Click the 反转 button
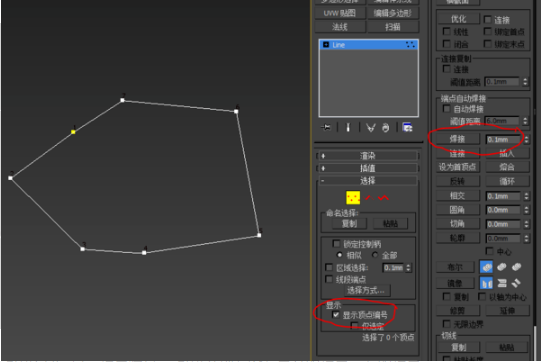 [x=458, y=181]
